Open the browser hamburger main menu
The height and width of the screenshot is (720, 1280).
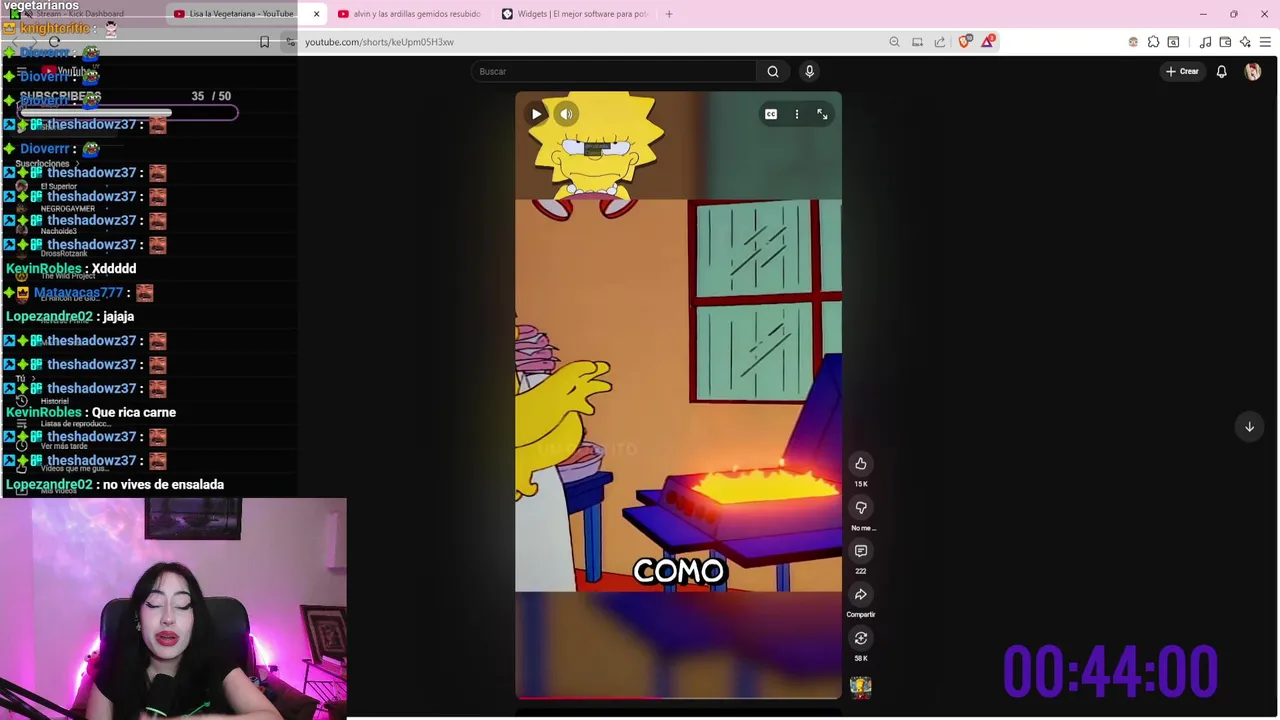pos(1265,42)
